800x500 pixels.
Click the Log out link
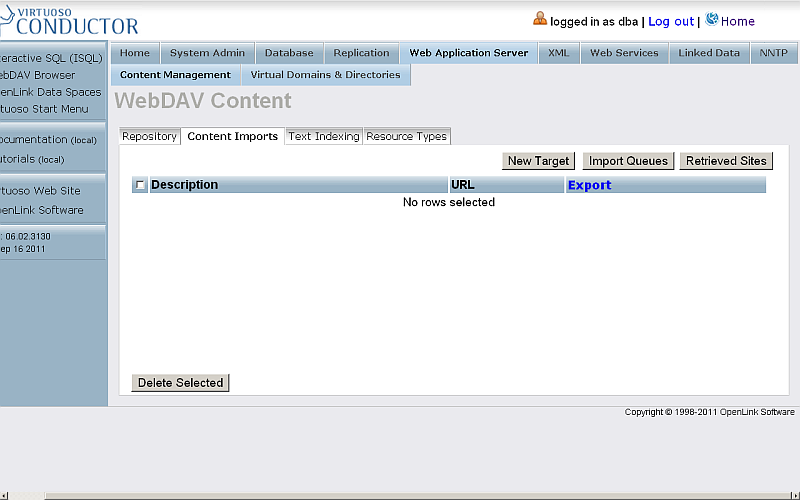[x=670, y=21]
